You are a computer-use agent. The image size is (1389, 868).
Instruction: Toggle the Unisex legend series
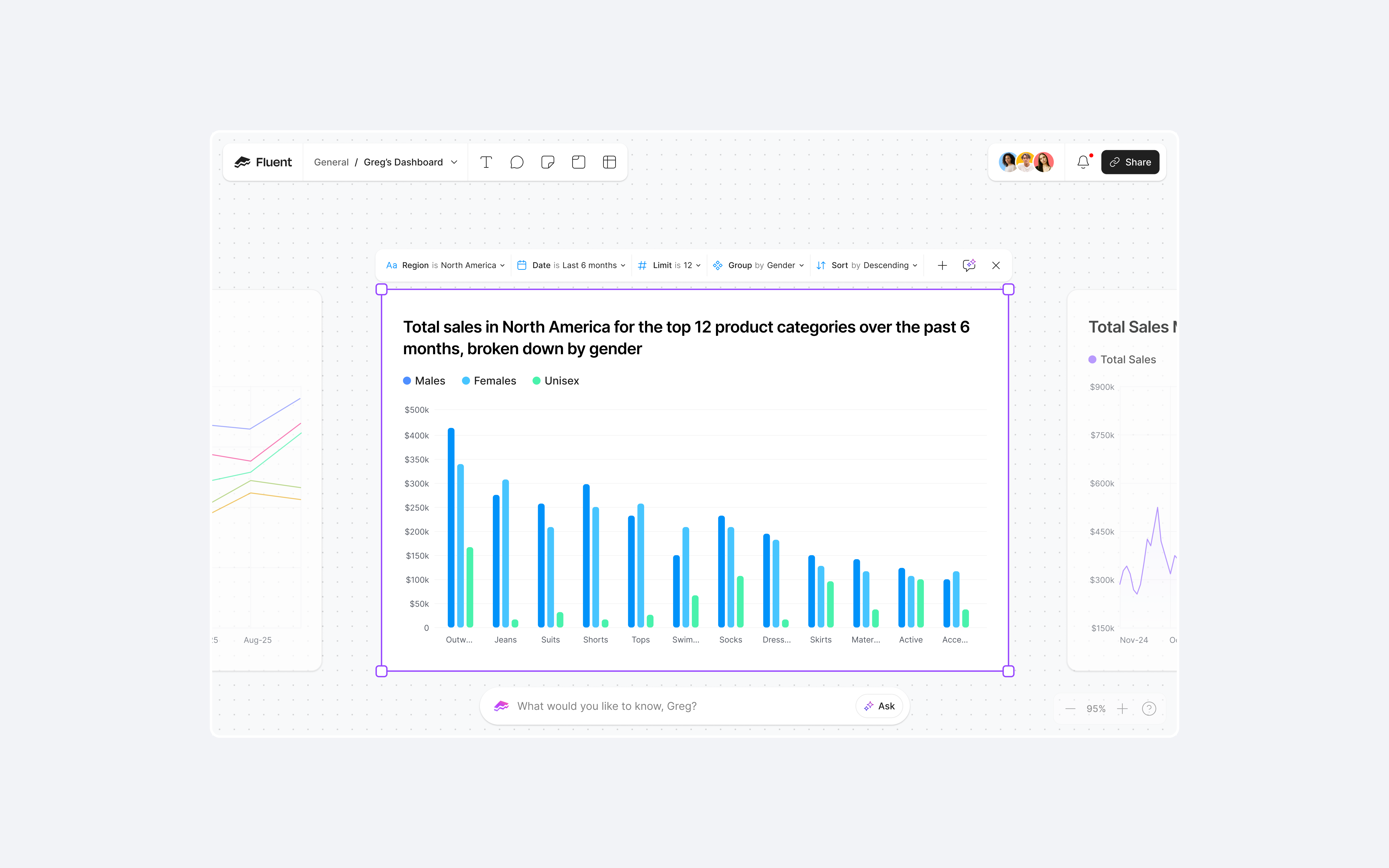tap(556, 381)
